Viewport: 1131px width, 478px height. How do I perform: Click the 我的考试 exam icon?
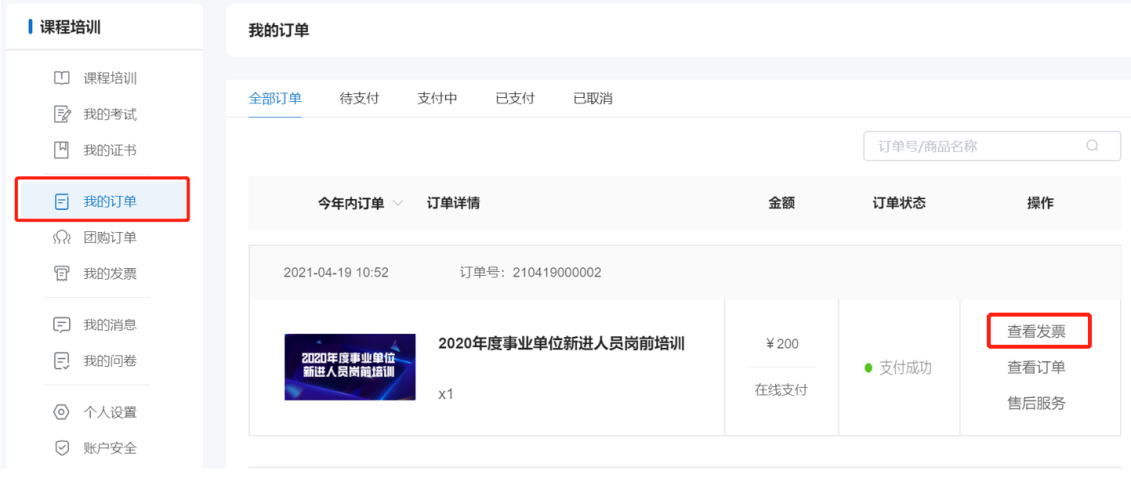tap(61, 114)
